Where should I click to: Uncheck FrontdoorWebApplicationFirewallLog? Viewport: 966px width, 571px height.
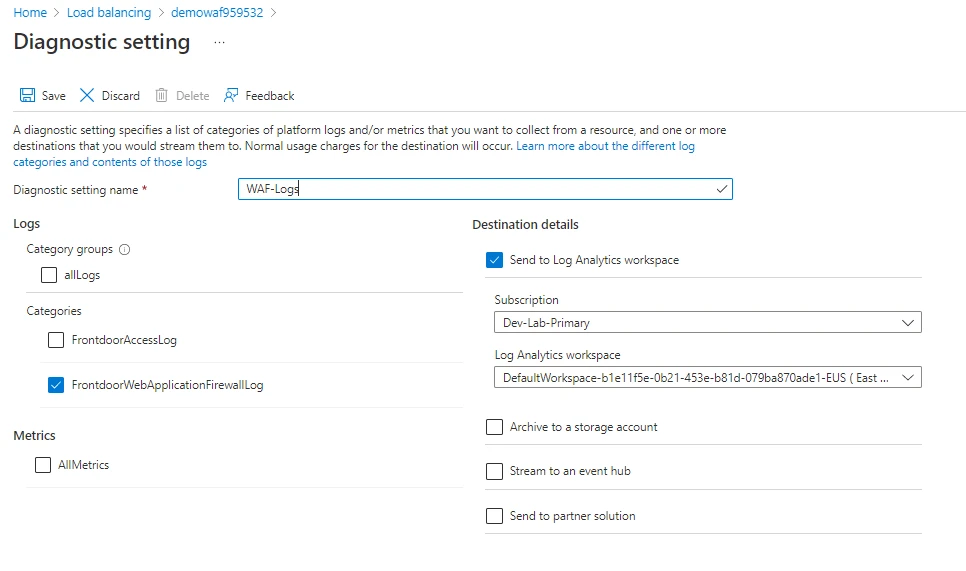pyautogui.click(x=56, y=385)
